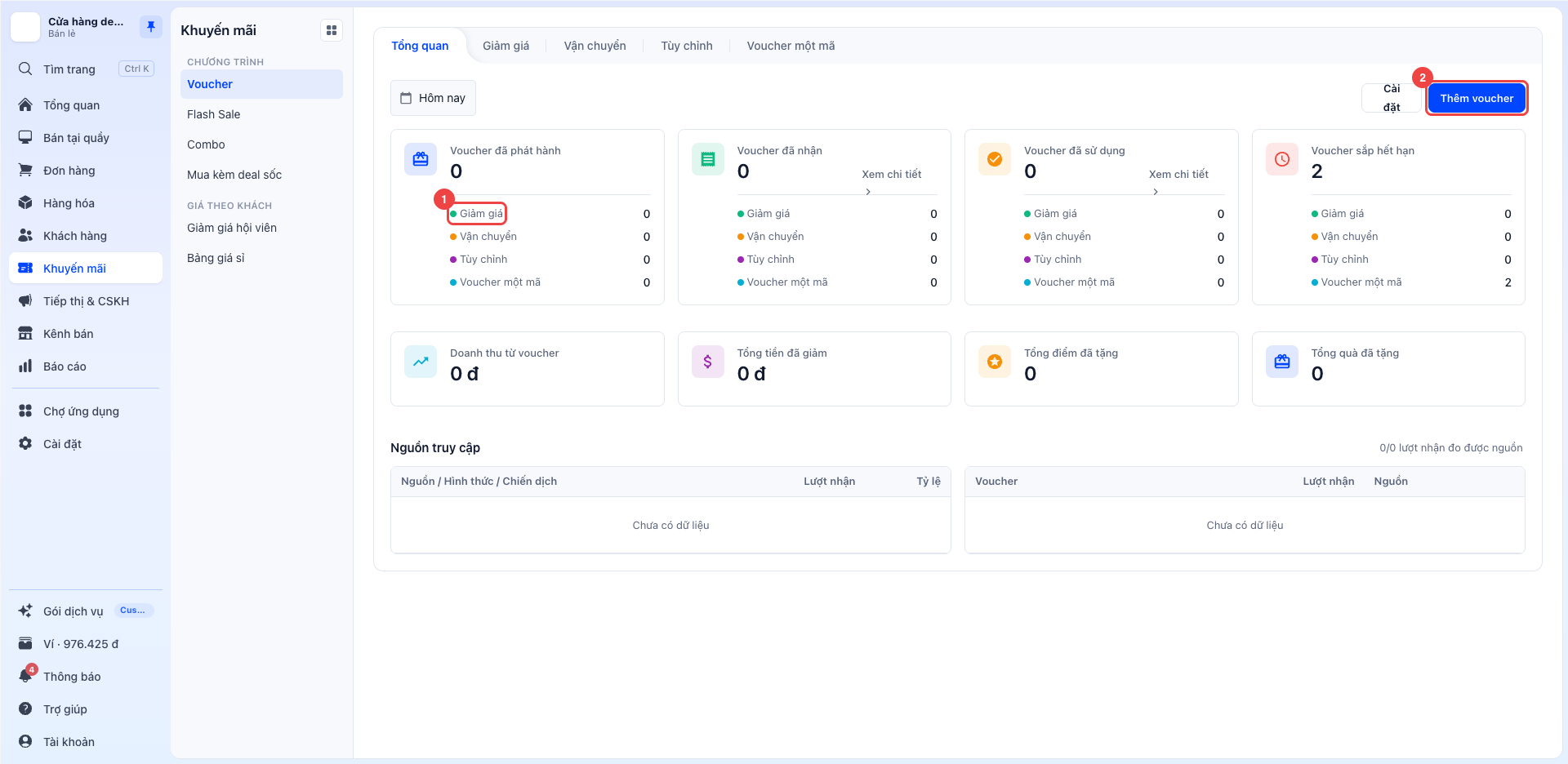Click the store name Cửa hàng de...
The height and width of the screenshot is (764, 1568).
86,21
